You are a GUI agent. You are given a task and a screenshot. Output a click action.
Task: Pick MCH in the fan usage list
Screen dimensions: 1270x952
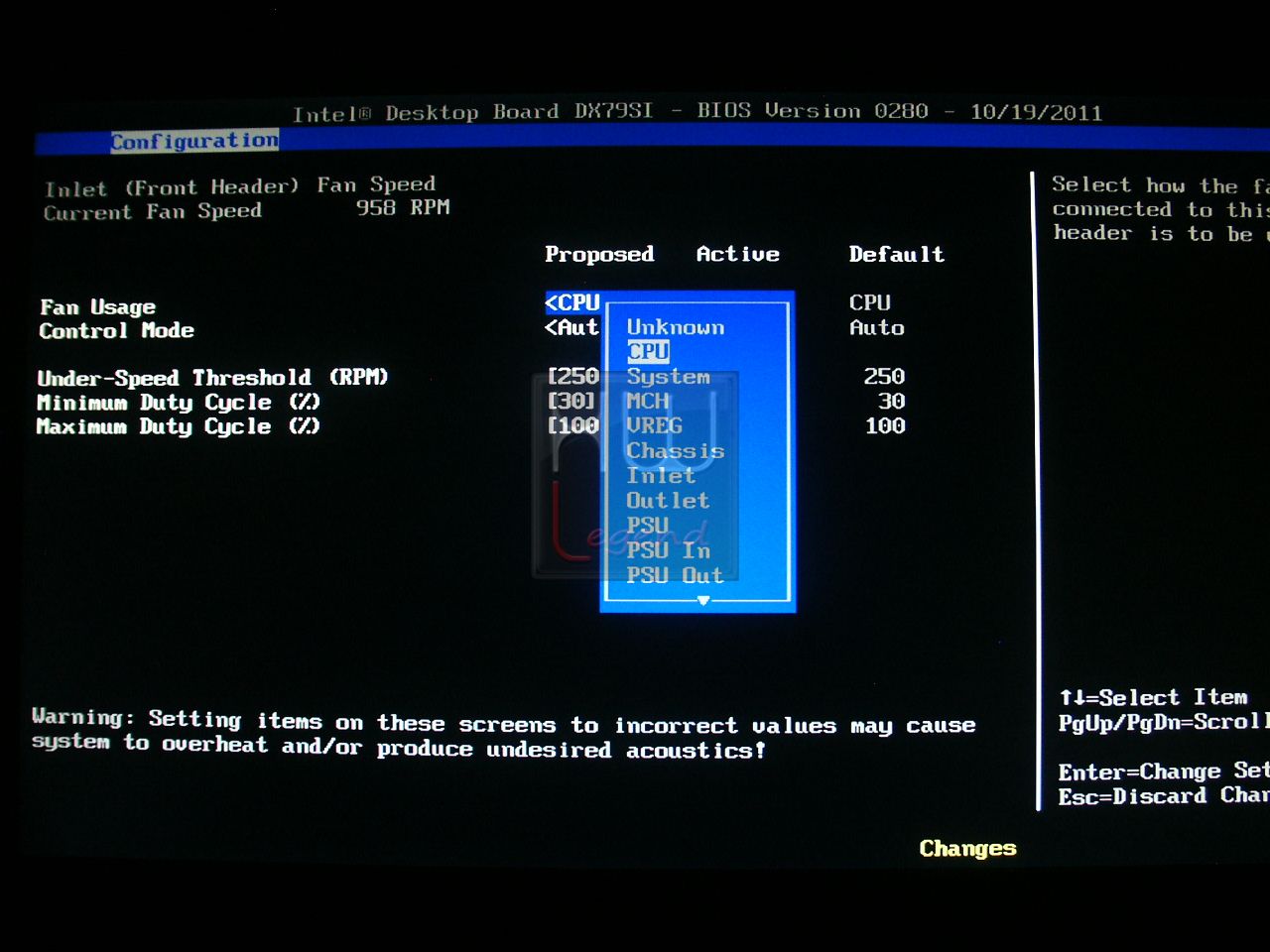pos(648,401)
